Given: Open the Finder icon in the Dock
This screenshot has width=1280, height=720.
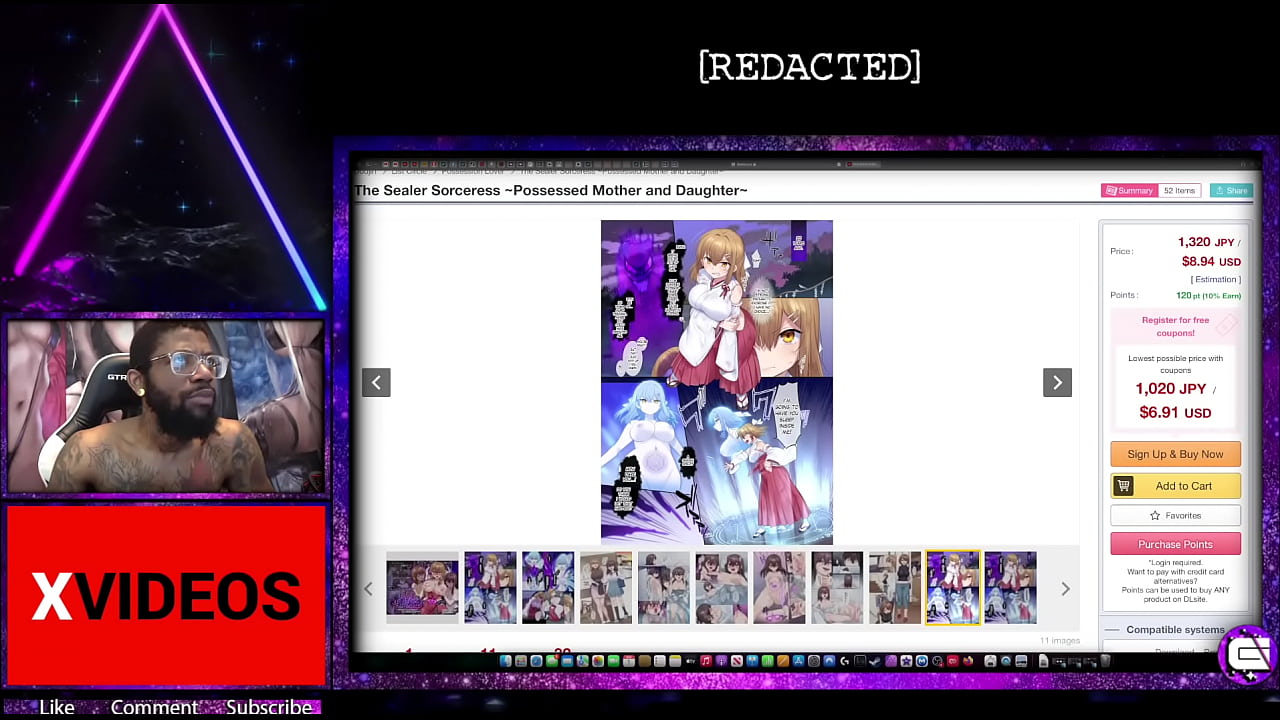Looking at the screenshot, I should [x=506, y=661].
